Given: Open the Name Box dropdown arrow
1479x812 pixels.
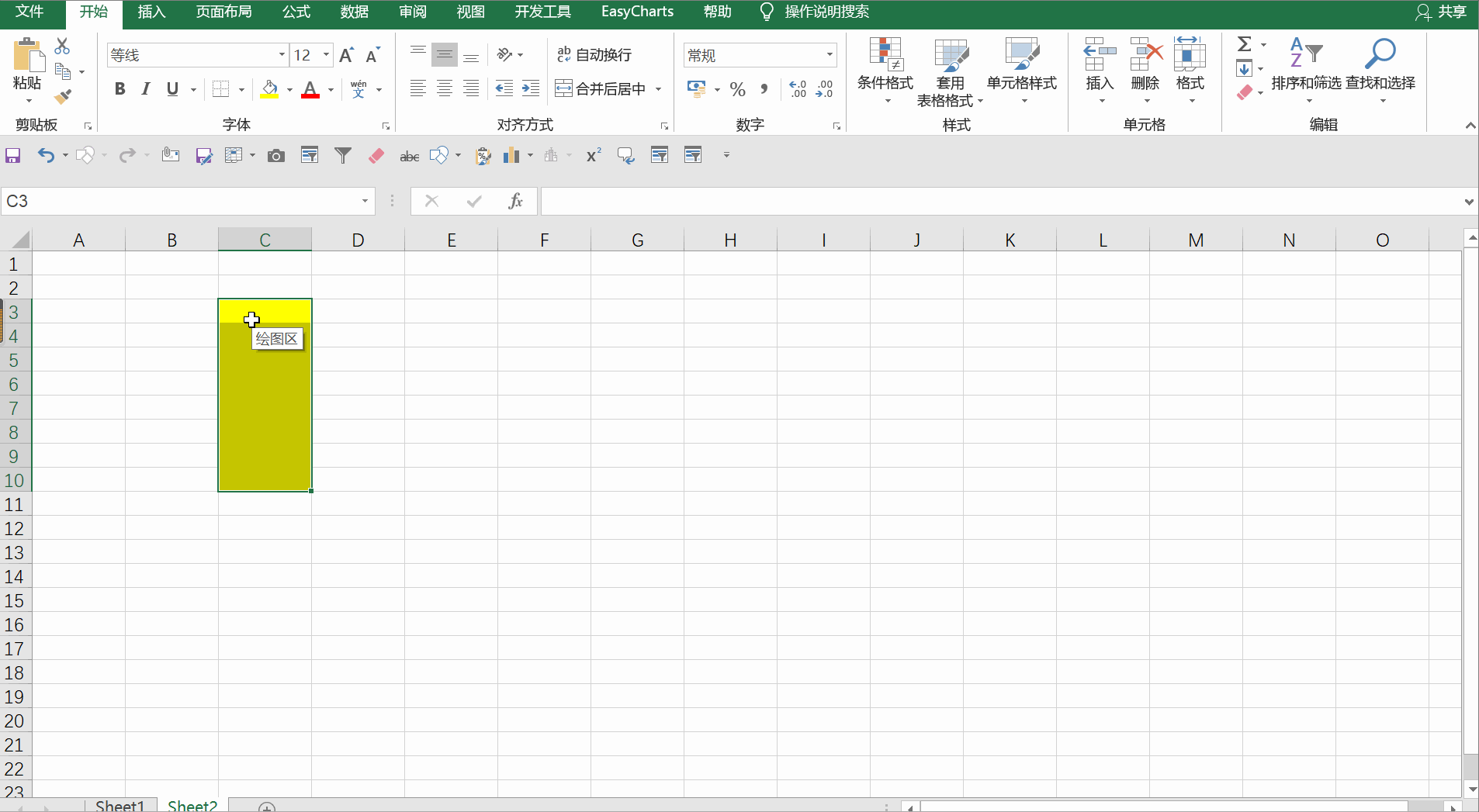Looking at the screenshot, I should [x=365, y=202].
